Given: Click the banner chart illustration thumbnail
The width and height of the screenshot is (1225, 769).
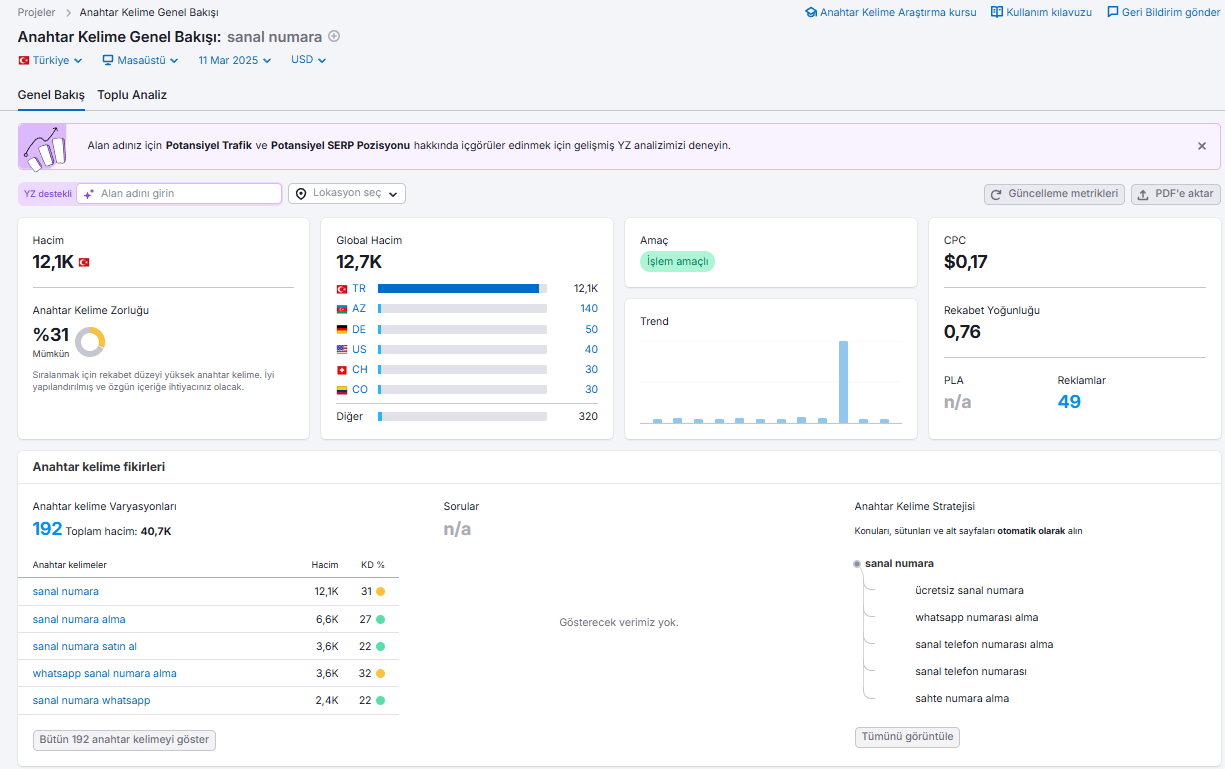Looking at the screenshot, I should [43, 147].
